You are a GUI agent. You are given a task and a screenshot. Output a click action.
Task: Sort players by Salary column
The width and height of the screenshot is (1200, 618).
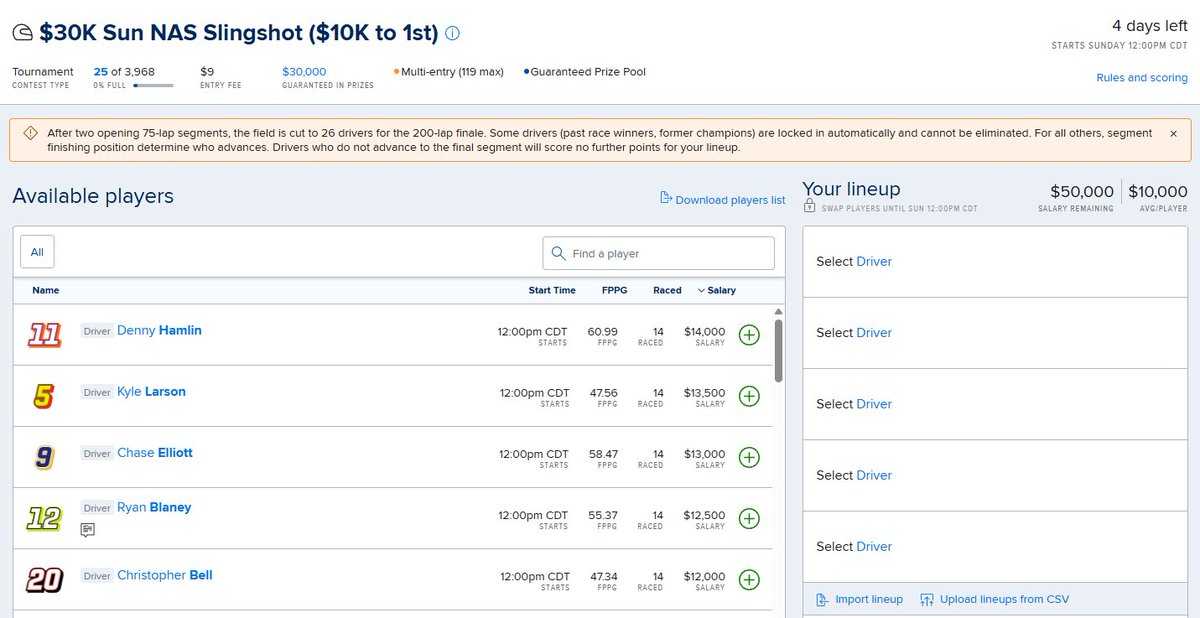[x=716, y=291]
